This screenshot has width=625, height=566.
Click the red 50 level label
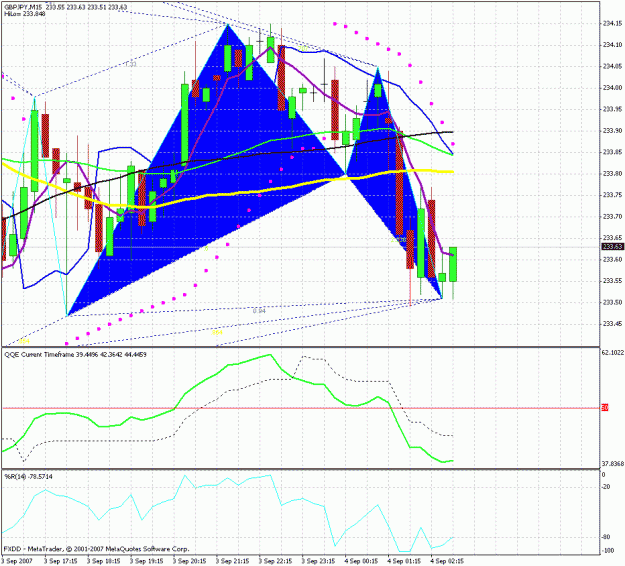(x=605, y=408)
